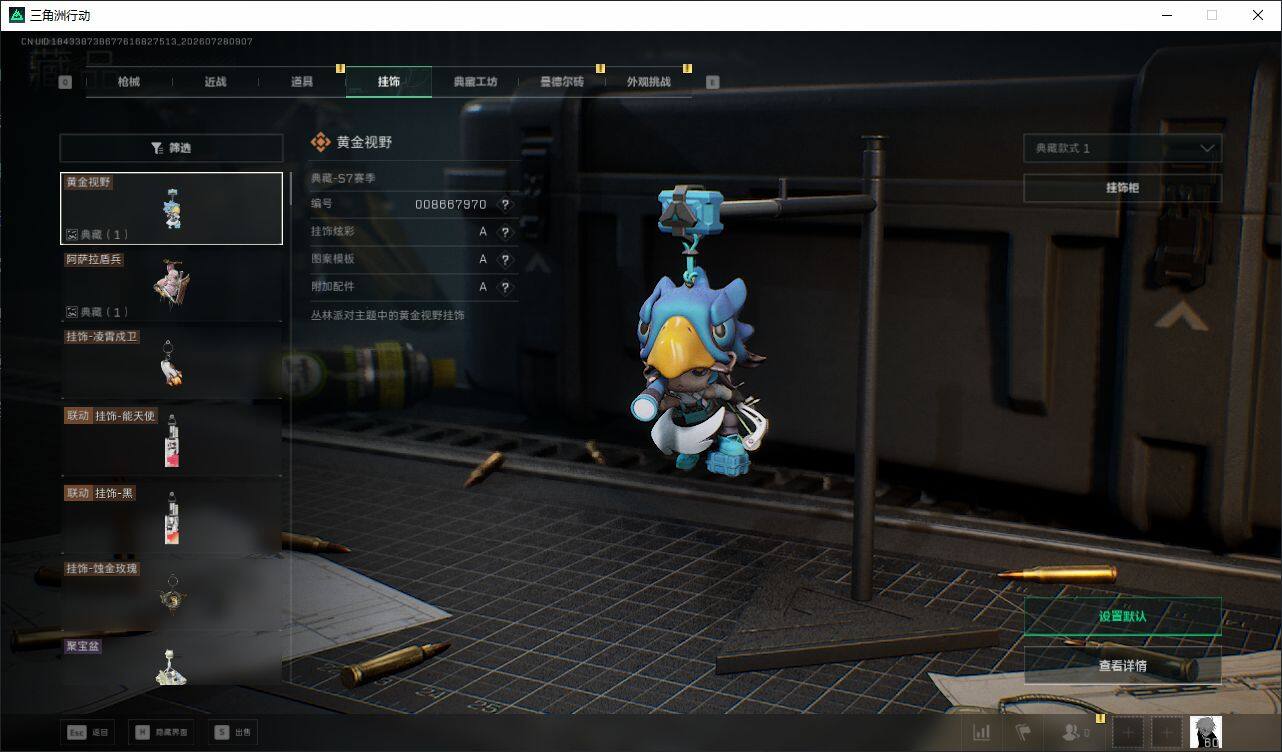The height and width of the screenshot is (752, 1282).
Task: Switch to the 外观挑战 tab
Action: pyautogui.click(x=649, y=82)
